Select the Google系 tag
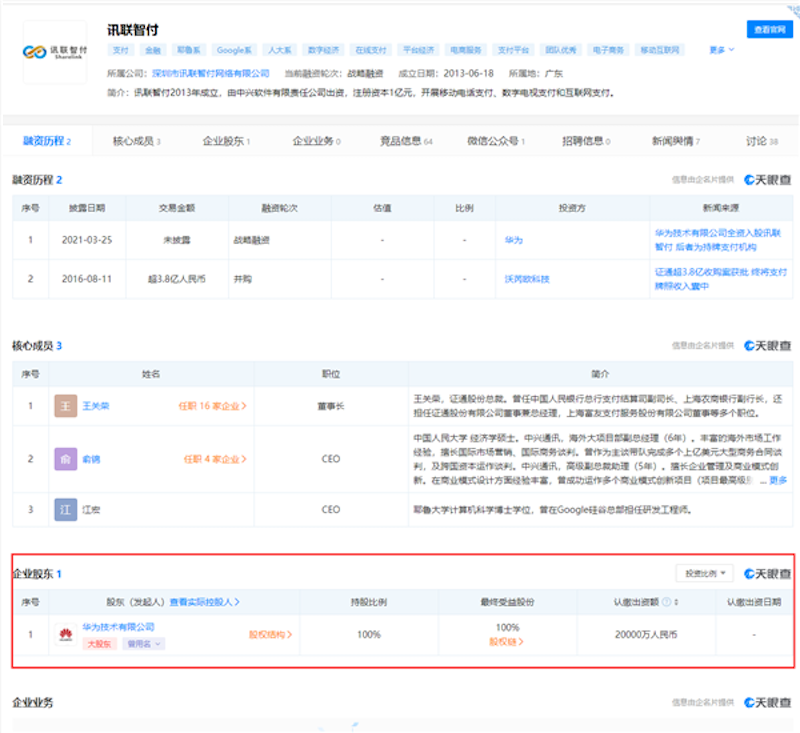 click(234, 50)
